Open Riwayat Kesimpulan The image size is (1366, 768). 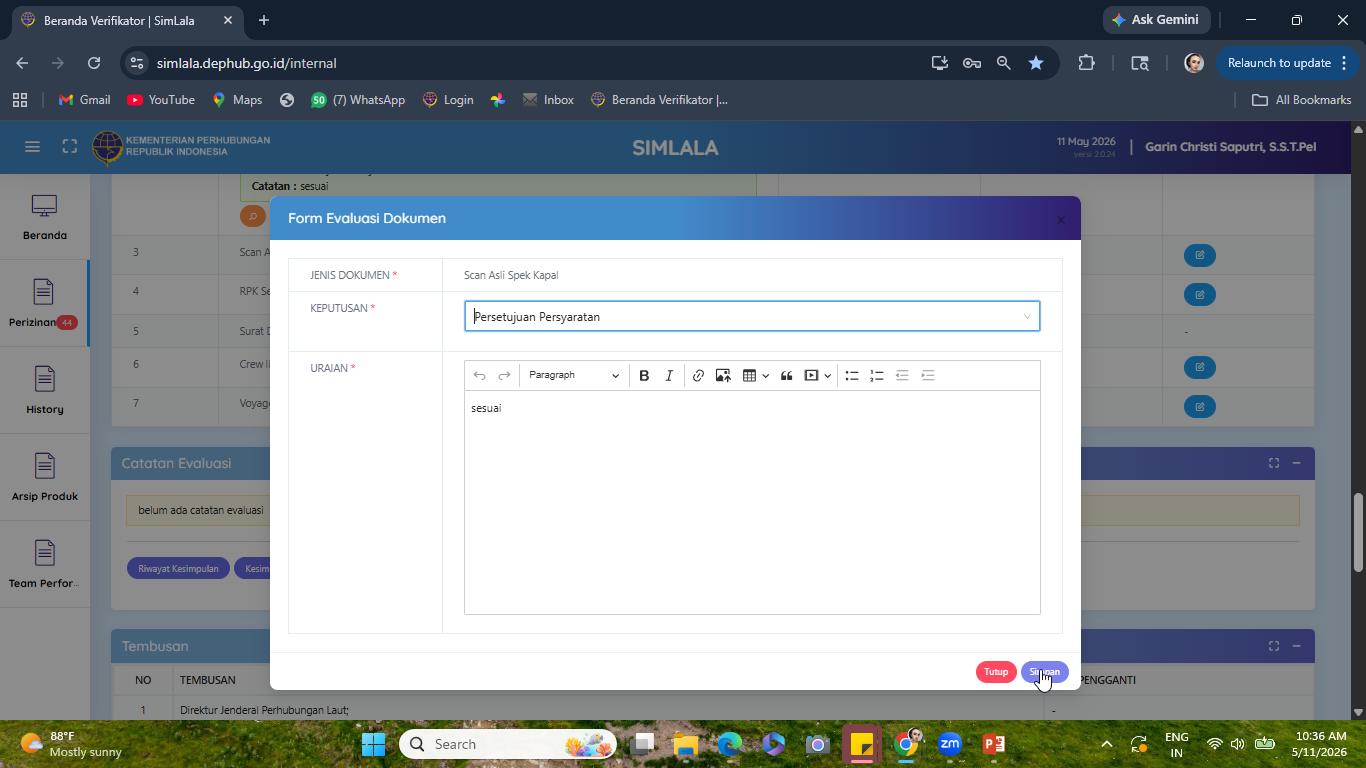tap(178, 568)
